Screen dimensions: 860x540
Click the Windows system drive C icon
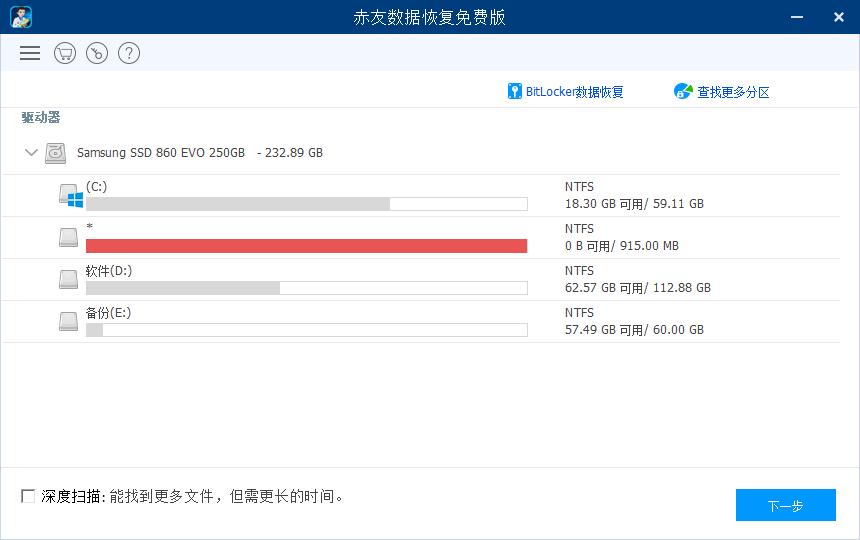pyautogui.click(x=71, y=196)
